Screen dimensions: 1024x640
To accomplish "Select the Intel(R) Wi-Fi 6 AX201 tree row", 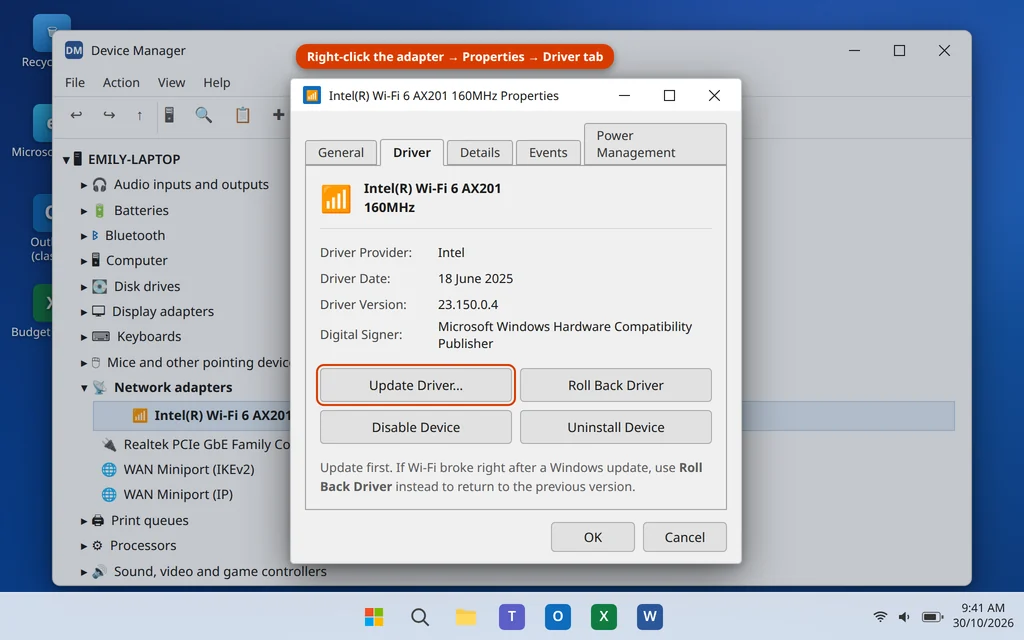I will coord(191,415).
